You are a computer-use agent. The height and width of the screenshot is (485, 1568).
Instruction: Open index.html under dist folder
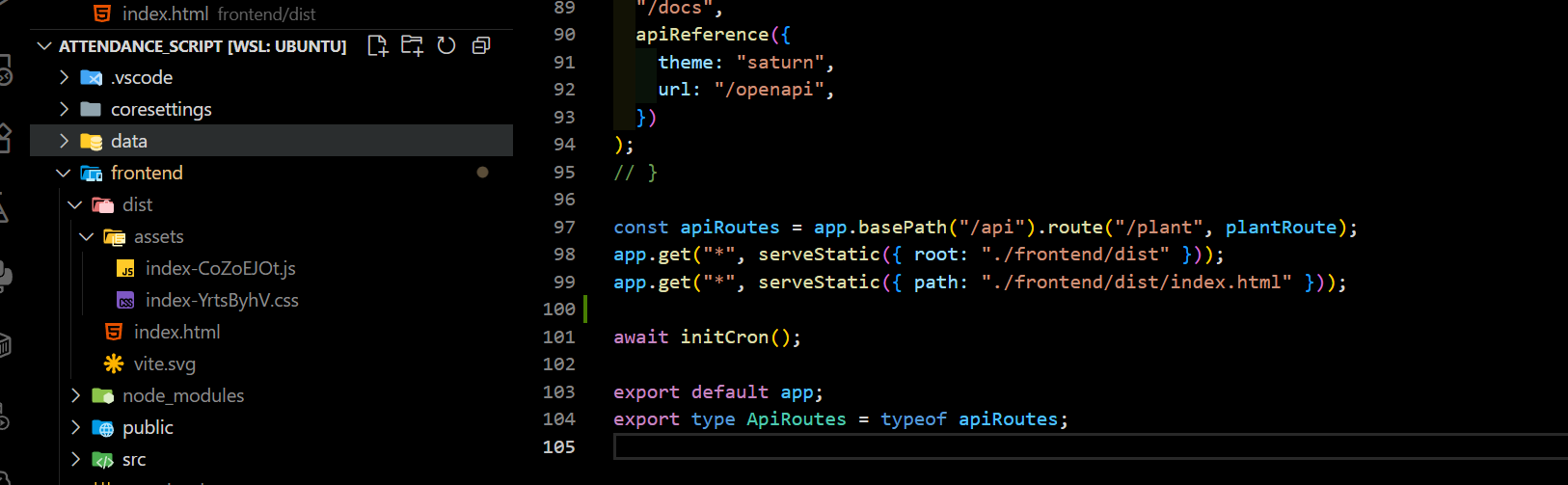pos(176,332)
